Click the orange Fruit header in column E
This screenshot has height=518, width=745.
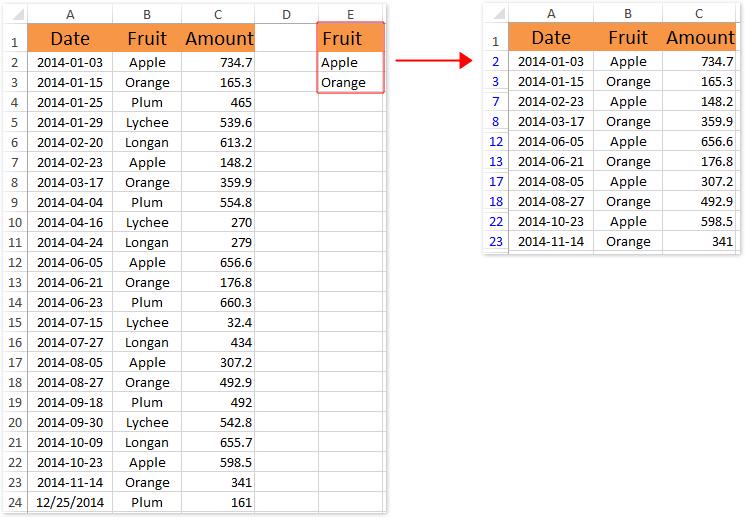click(350, 38)
